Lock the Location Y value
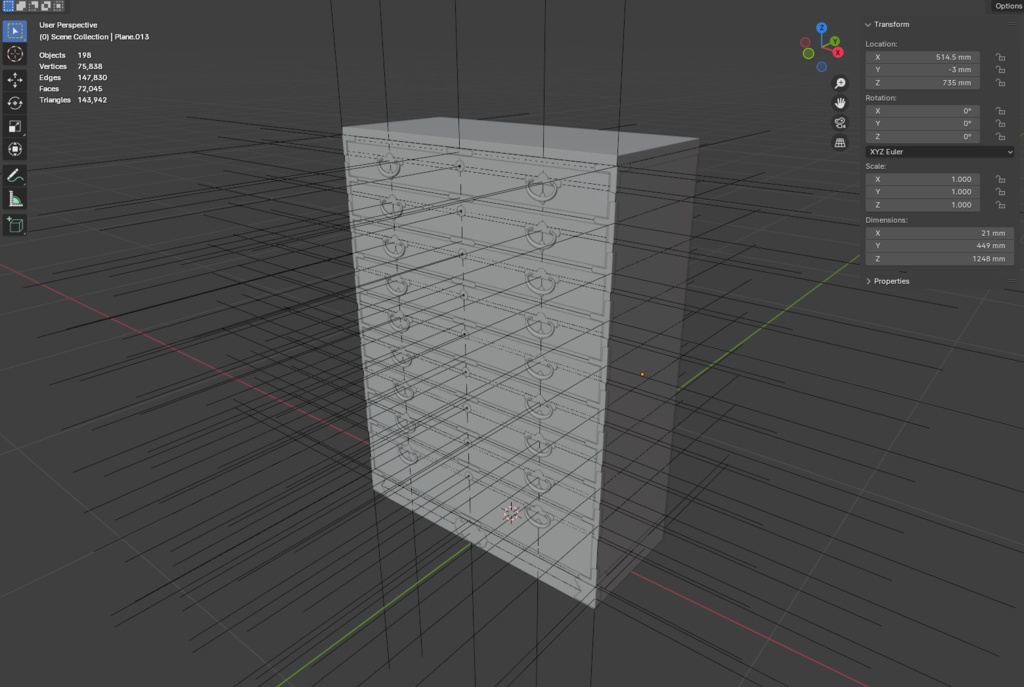The image size is (1024, 687). click(1000, 70)
